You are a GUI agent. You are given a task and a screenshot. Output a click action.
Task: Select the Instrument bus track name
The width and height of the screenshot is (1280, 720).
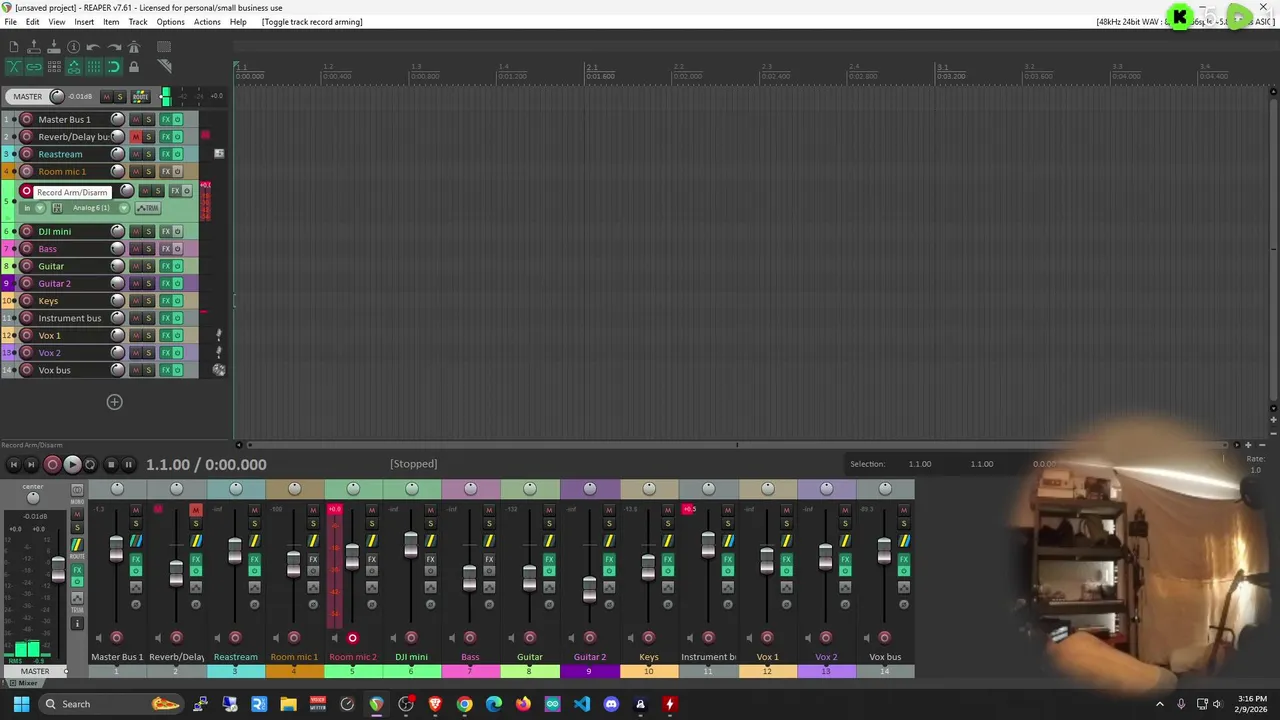70,318
